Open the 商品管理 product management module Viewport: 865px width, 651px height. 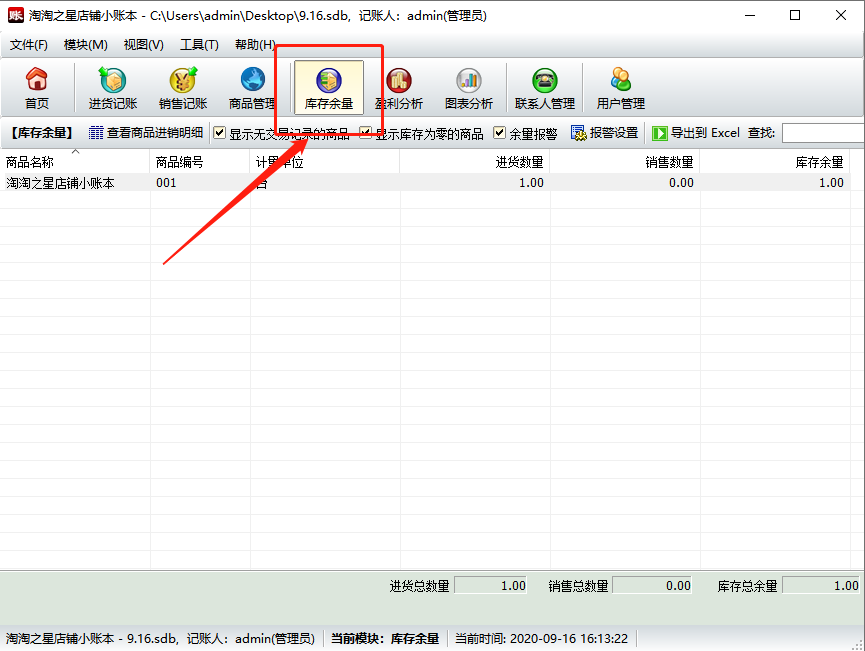click(x=253, y=88)
